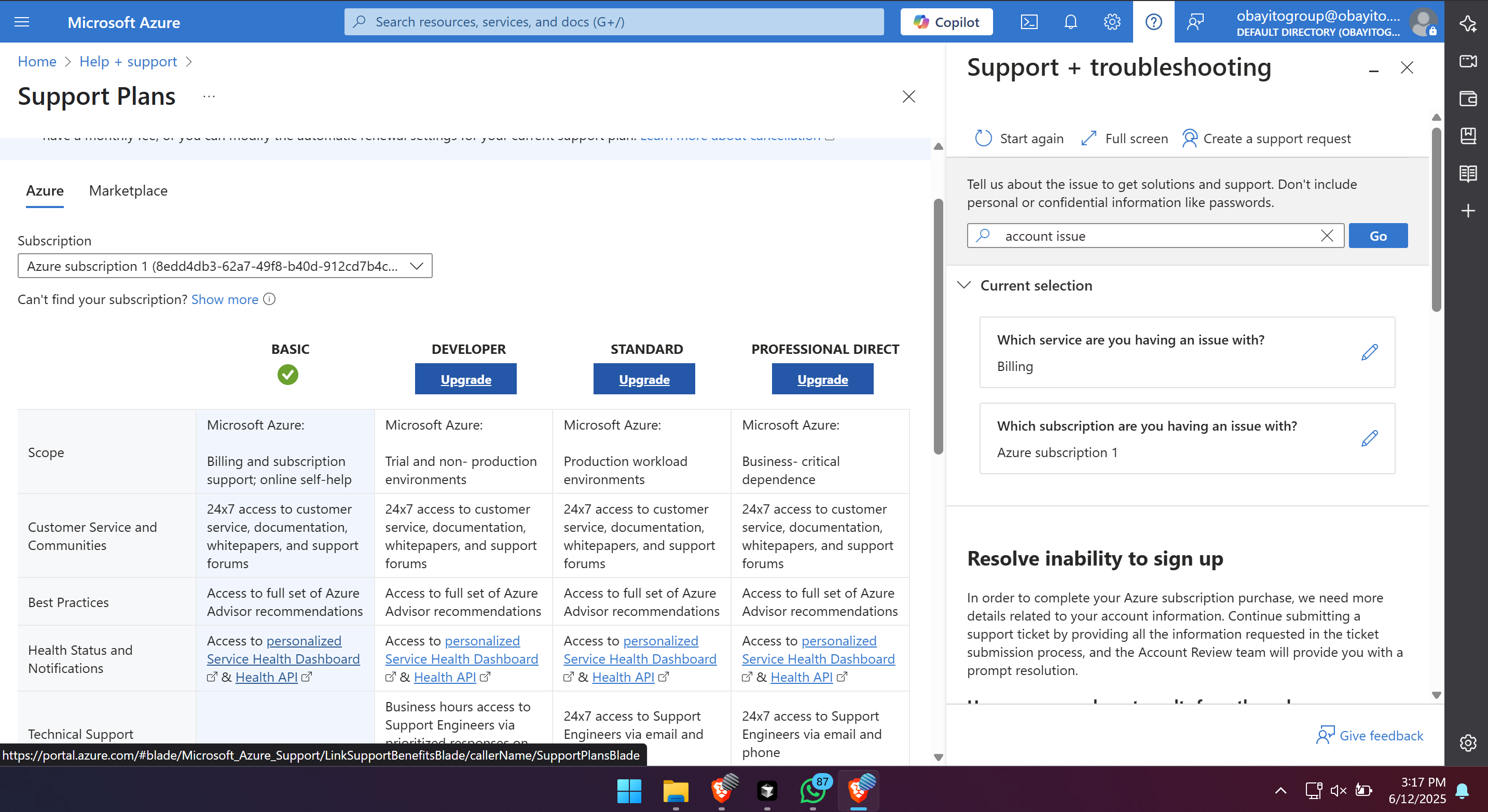Edit the Billing service selection pencil
The height and width of the screenshot is (812, 1488).
[x=1370, y=352]
